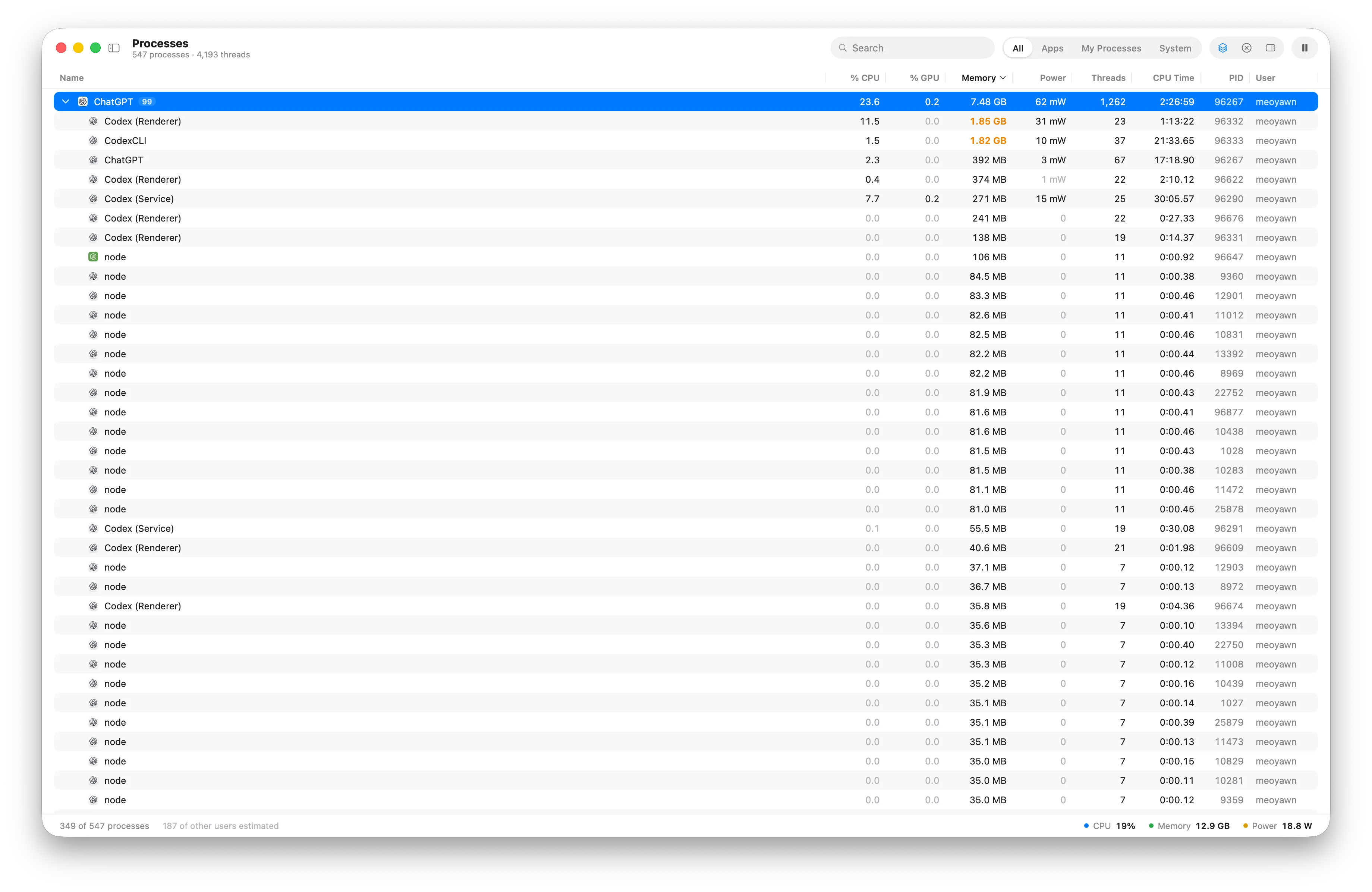Click the green node icon for PID 96647
The width and height of the screenshot is (1372, 892).
click(x=93, y=257)
